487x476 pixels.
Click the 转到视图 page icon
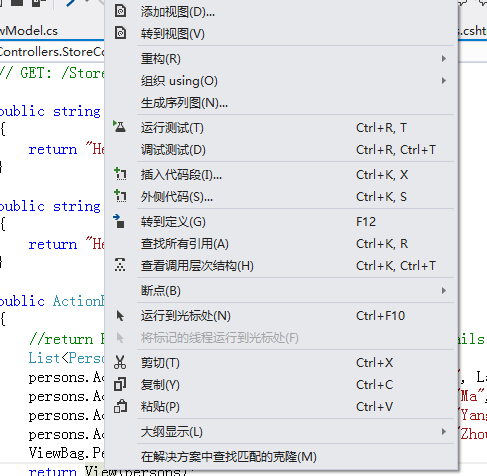point(120,33)
